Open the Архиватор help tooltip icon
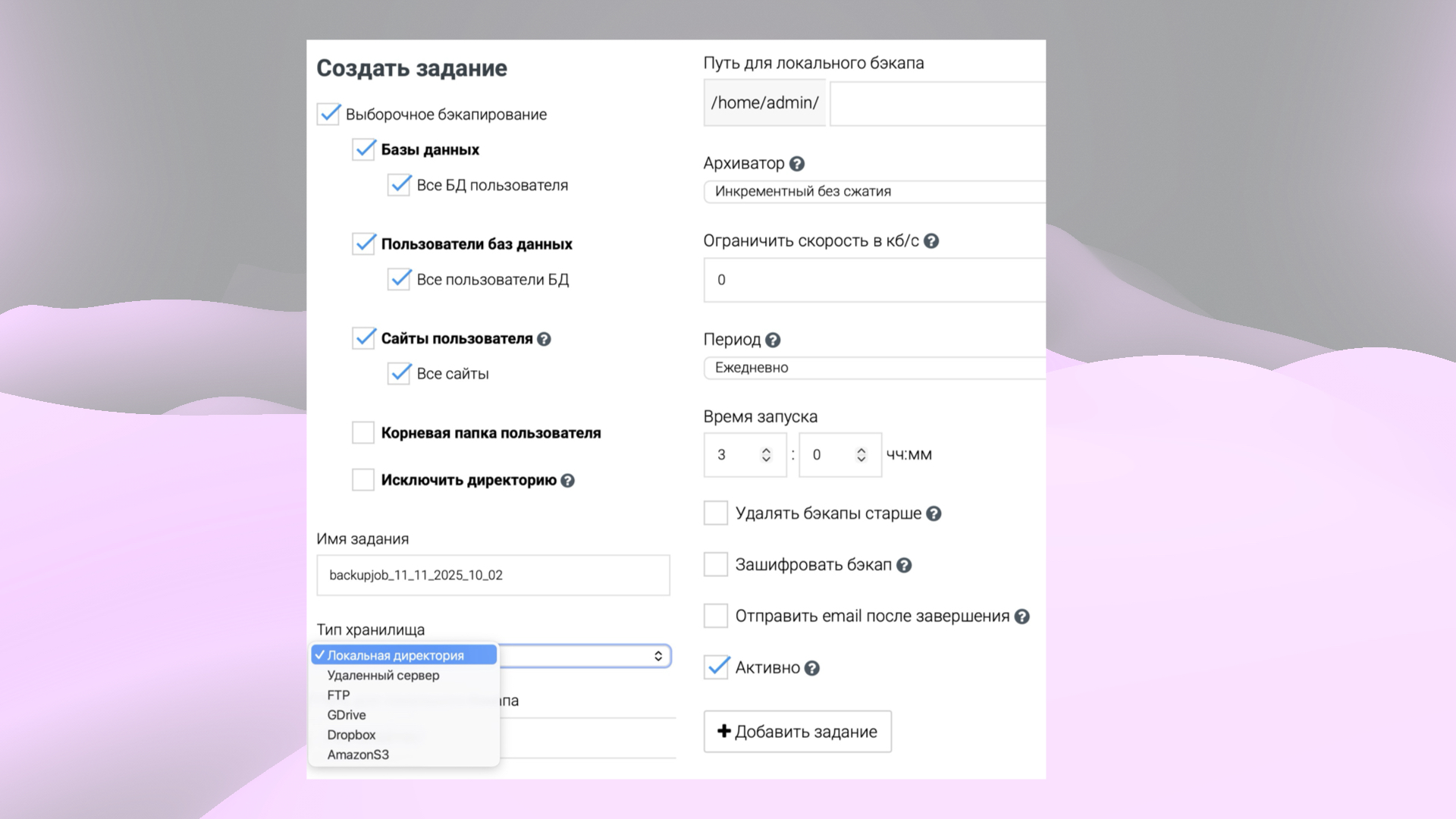The image size is (1456, 819). click(x=797, y=163)
